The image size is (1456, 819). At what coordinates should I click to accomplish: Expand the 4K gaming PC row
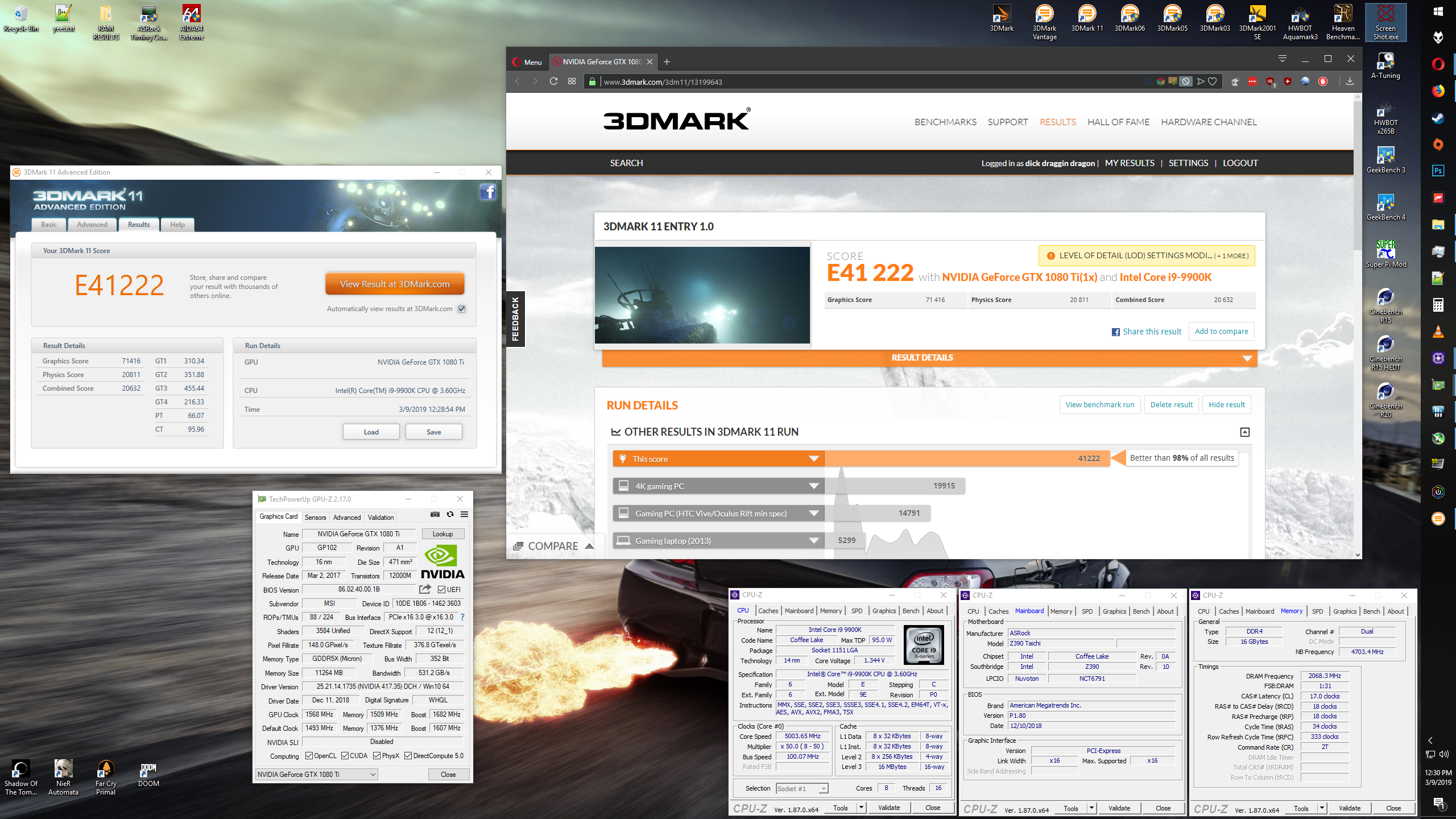(x=814, y=486)
